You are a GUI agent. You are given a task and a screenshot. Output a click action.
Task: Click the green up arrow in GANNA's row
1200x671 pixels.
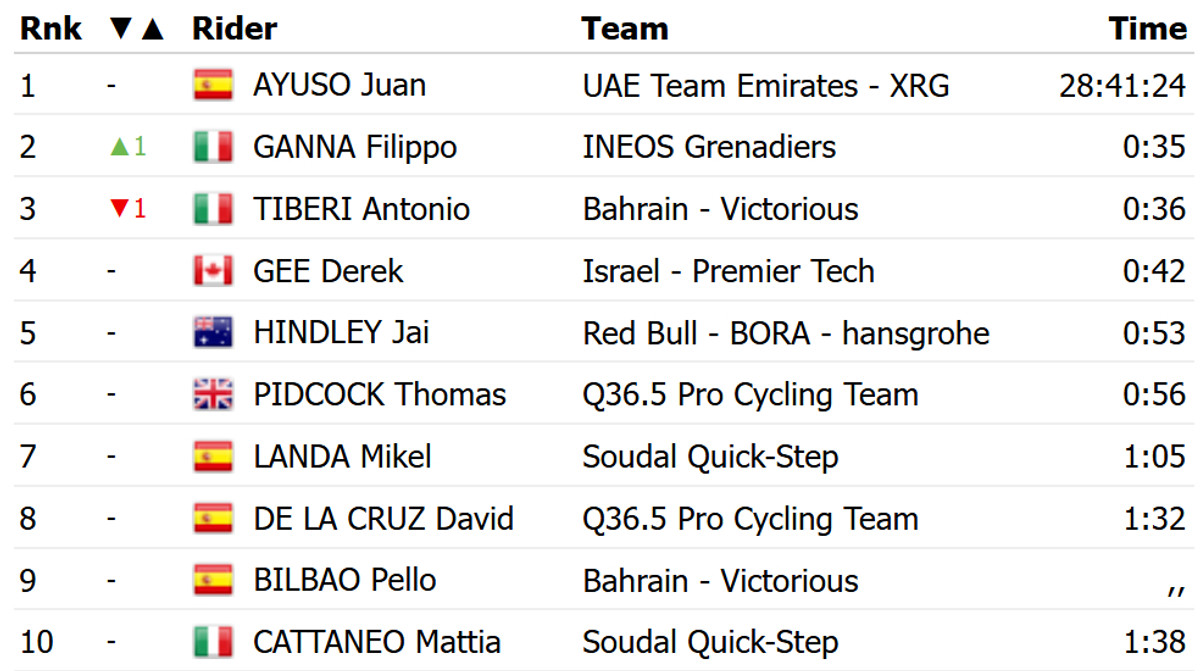120,148
